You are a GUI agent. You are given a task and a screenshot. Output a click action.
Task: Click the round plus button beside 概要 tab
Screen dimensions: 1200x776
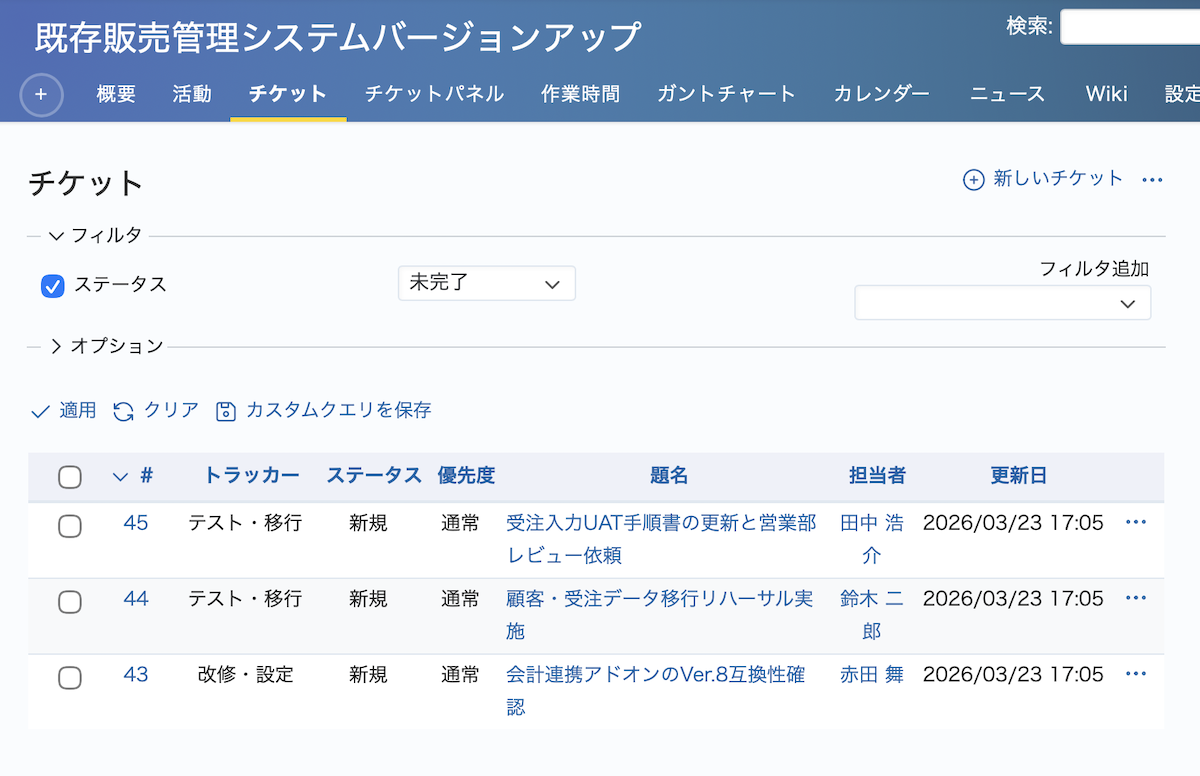click(41, 95)
